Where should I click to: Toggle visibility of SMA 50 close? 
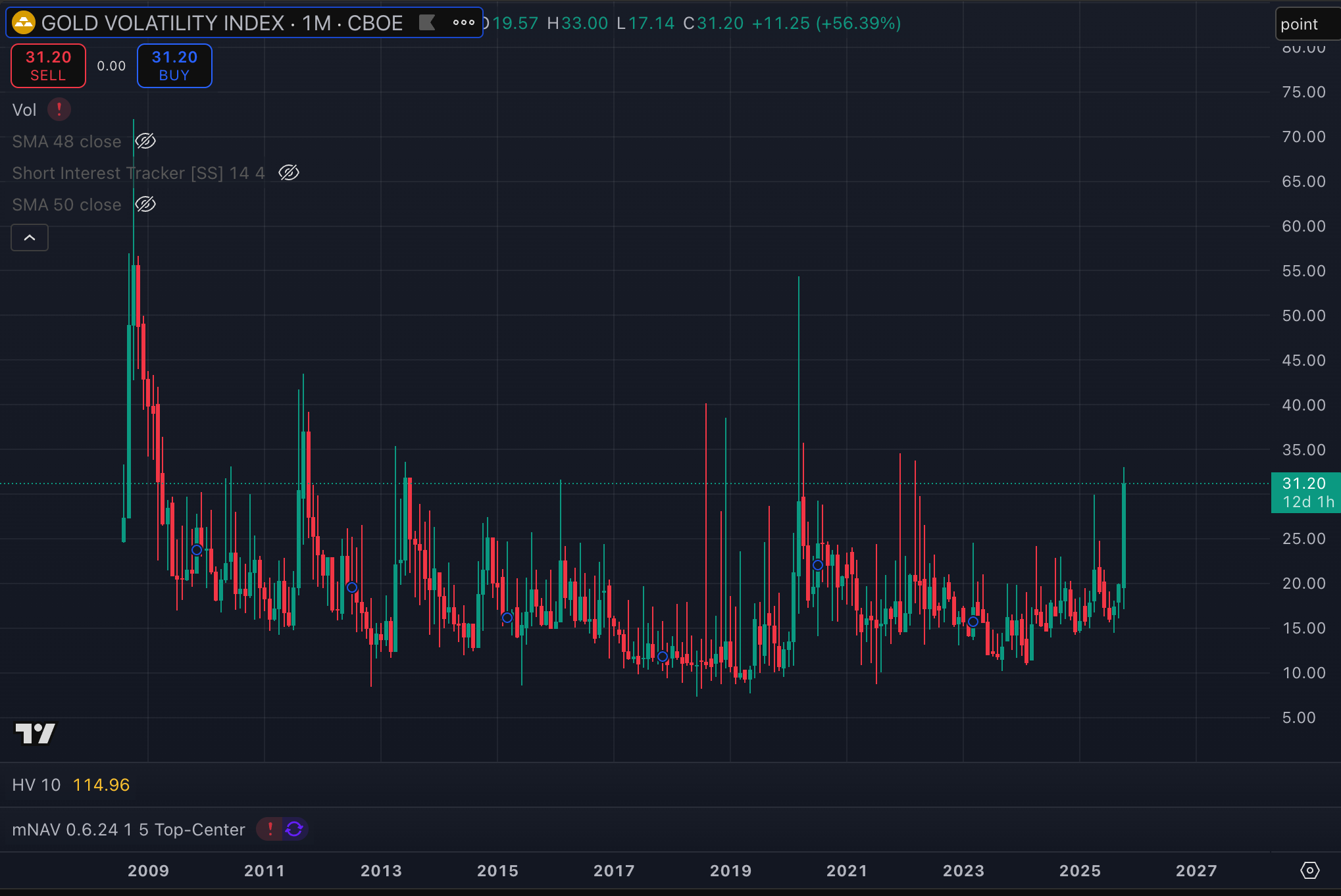tap(145, 204)
